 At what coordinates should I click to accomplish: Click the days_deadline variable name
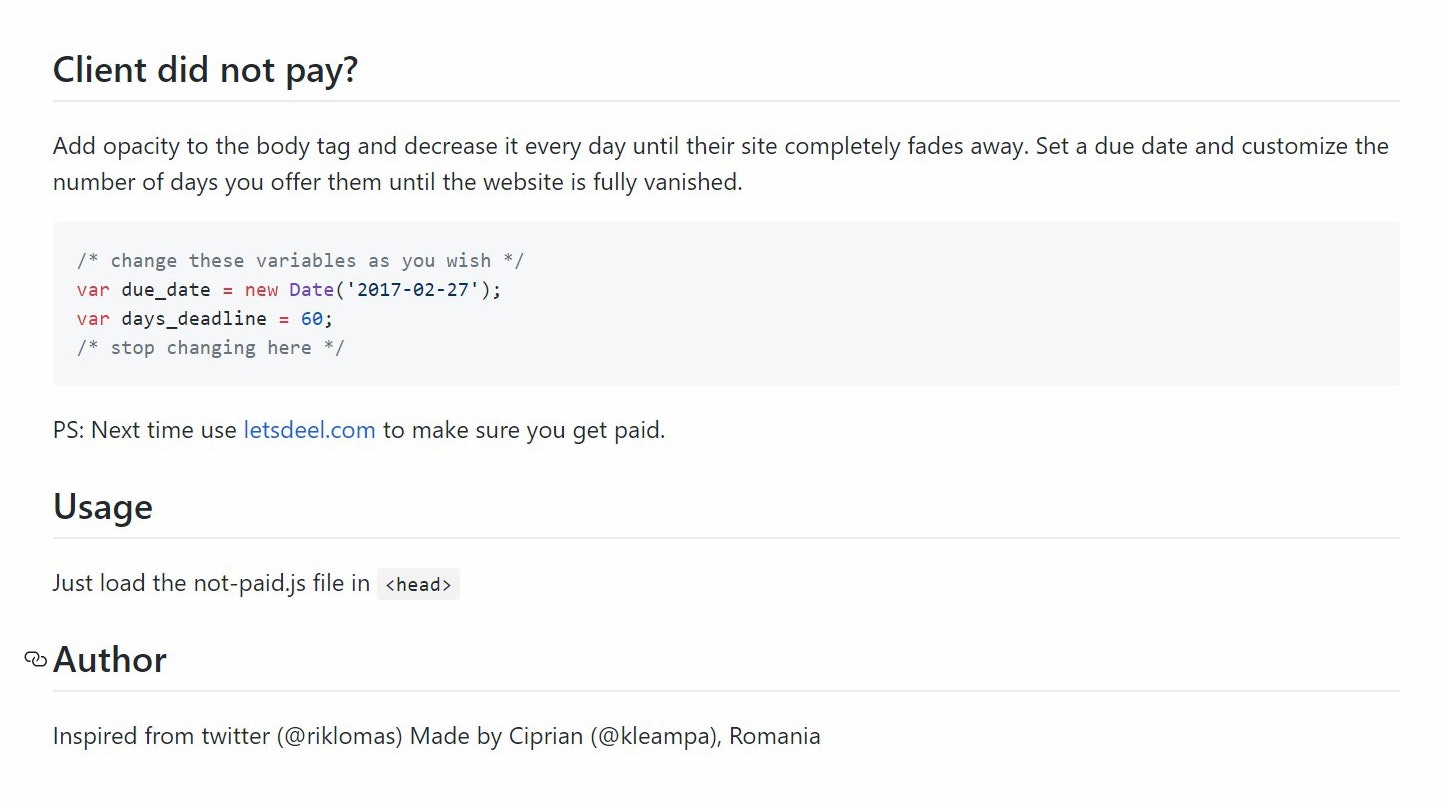(x=194, y=319)
